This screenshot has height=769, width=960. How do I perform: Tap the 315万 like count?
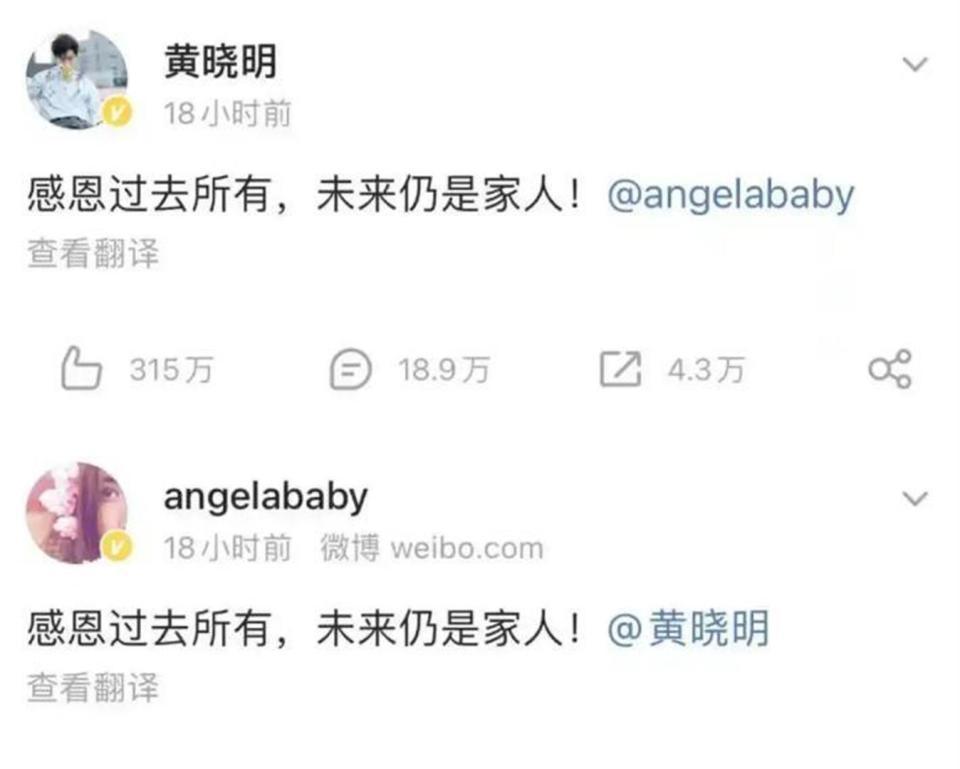pos(171,370)
